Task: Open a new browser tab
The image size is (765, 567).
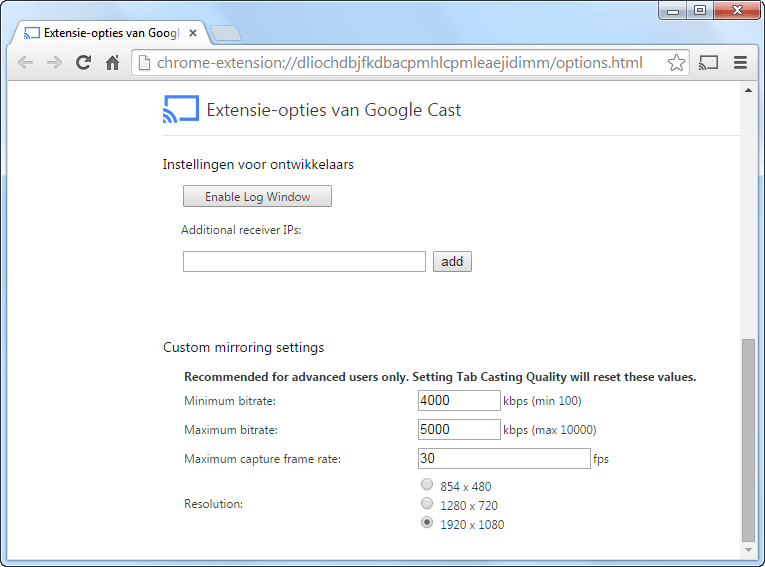Action: click(226, 33)
